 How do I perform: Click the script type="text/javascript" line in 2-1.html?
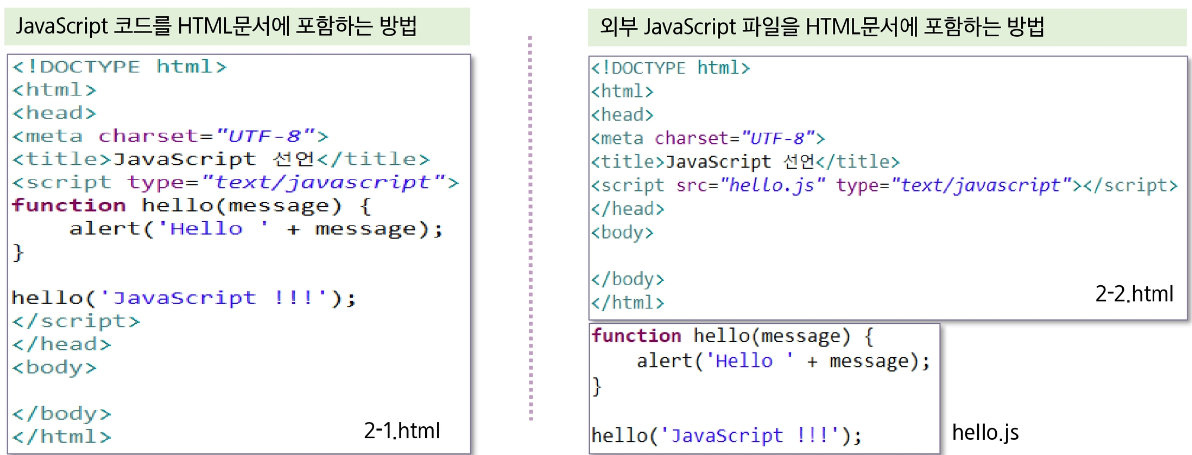(236, 183)
